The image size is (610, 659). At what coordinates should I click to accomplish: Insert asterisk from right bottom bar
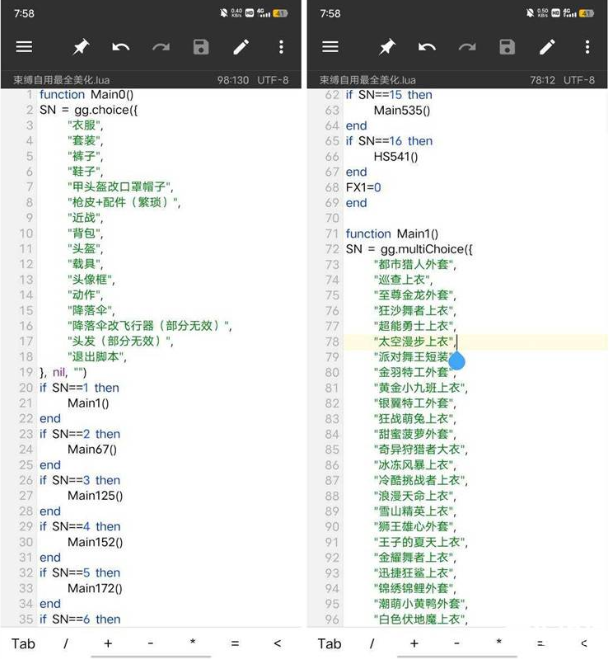[x=499, y=643]
